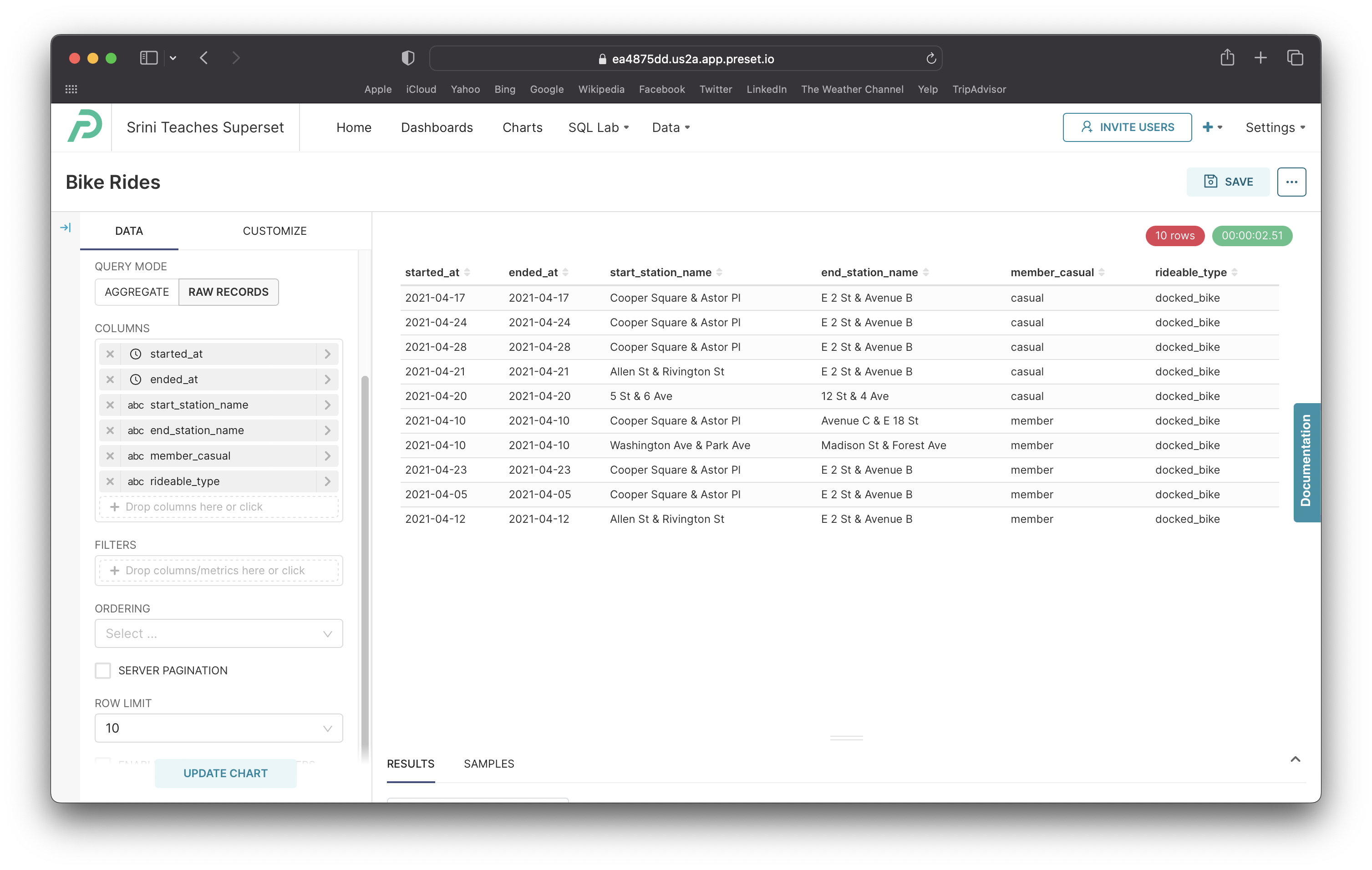Open Safari privacy report shield
Viewport: 1372px width, 870px height.
tap(408, 57)
